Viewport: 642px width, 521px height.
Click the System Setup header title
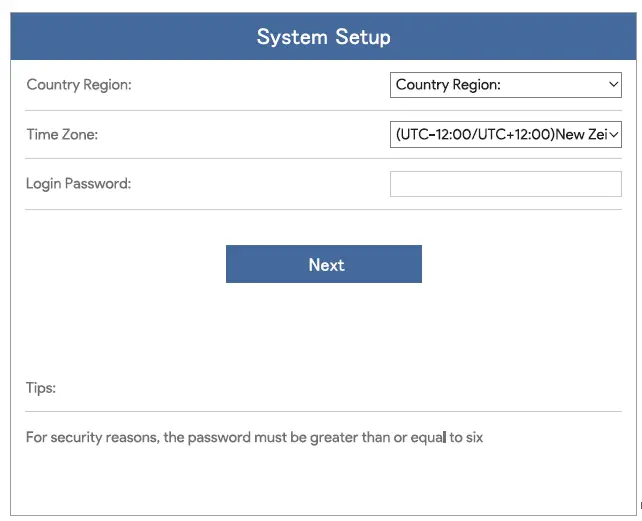point(323,37)
